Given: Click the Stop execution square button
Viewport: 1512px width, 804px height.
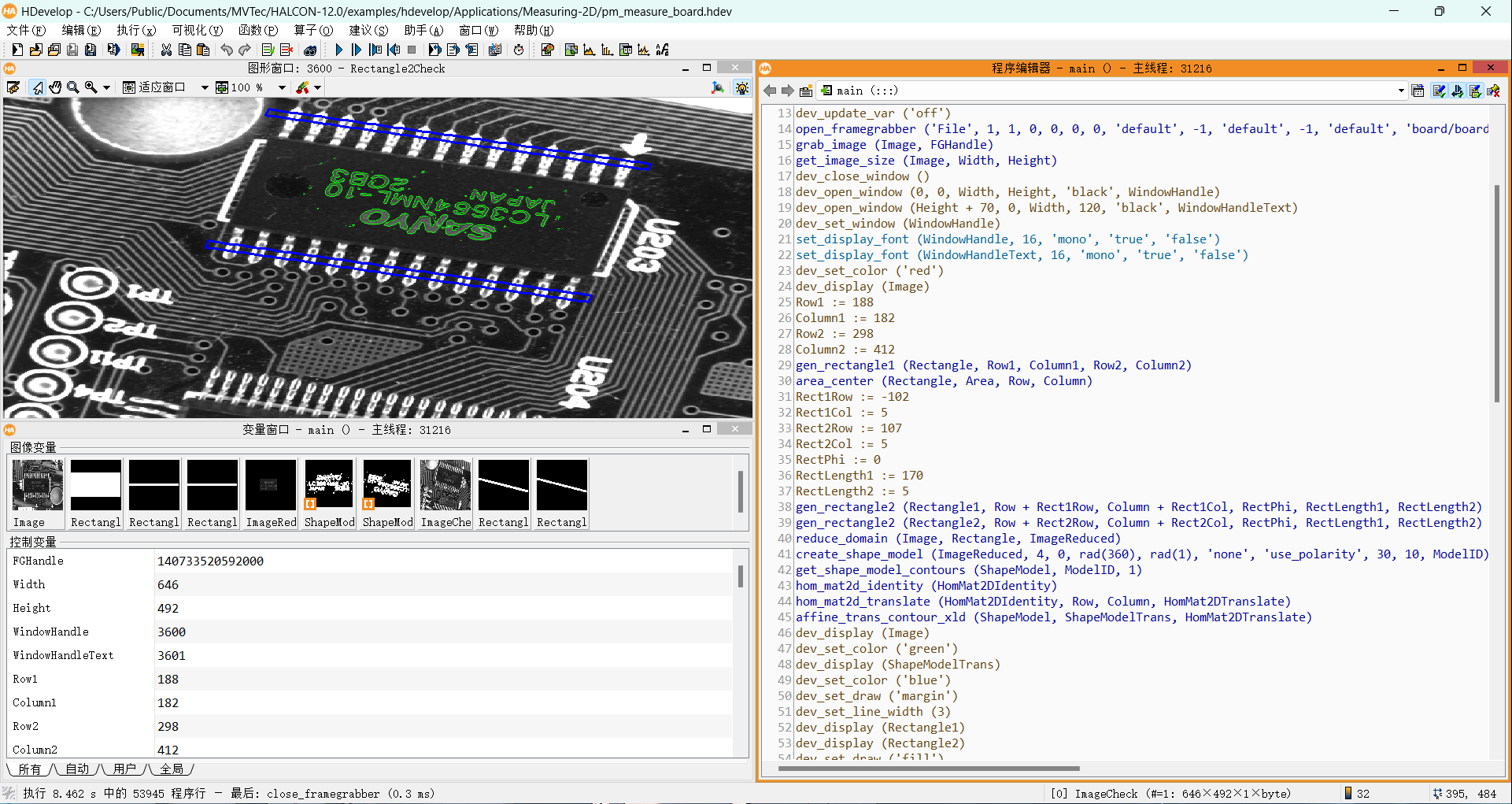Looking at the screenshot, I should [412, 50].
